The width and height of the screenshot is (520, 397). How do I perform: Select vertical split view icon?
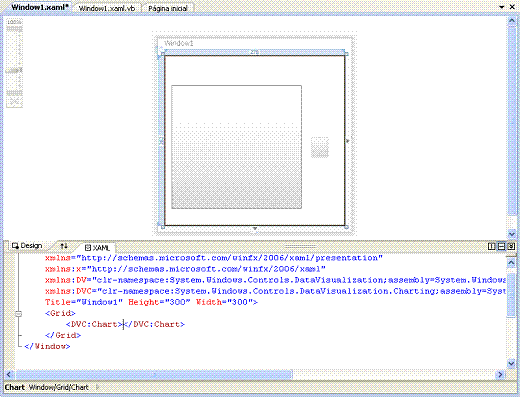[491, 246]
